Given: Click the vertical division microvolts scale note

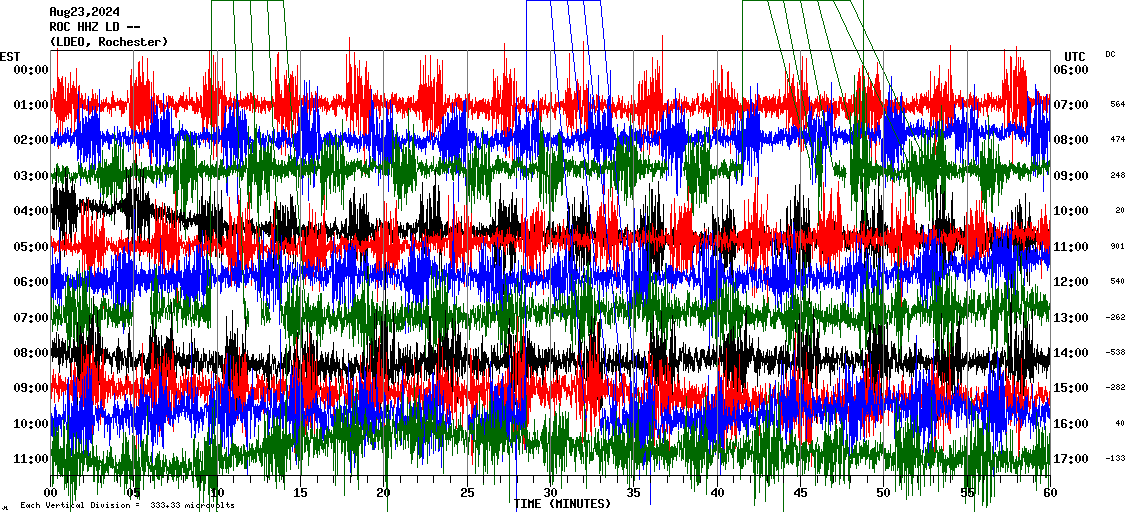Looking at the screenshot, I should click(127, 506).
